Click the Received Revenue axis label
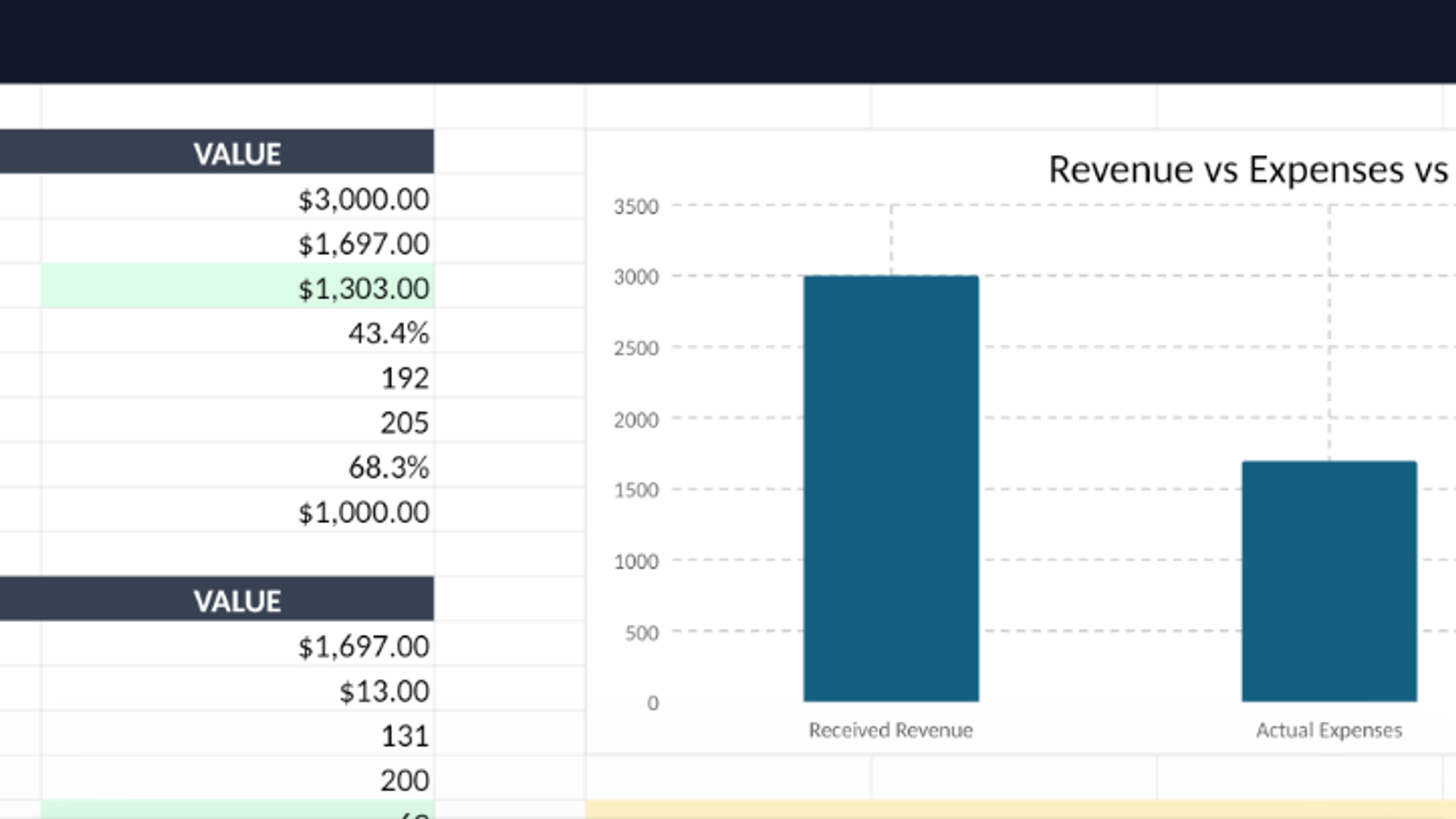The image size is (1456, 819). pos(891,730)
